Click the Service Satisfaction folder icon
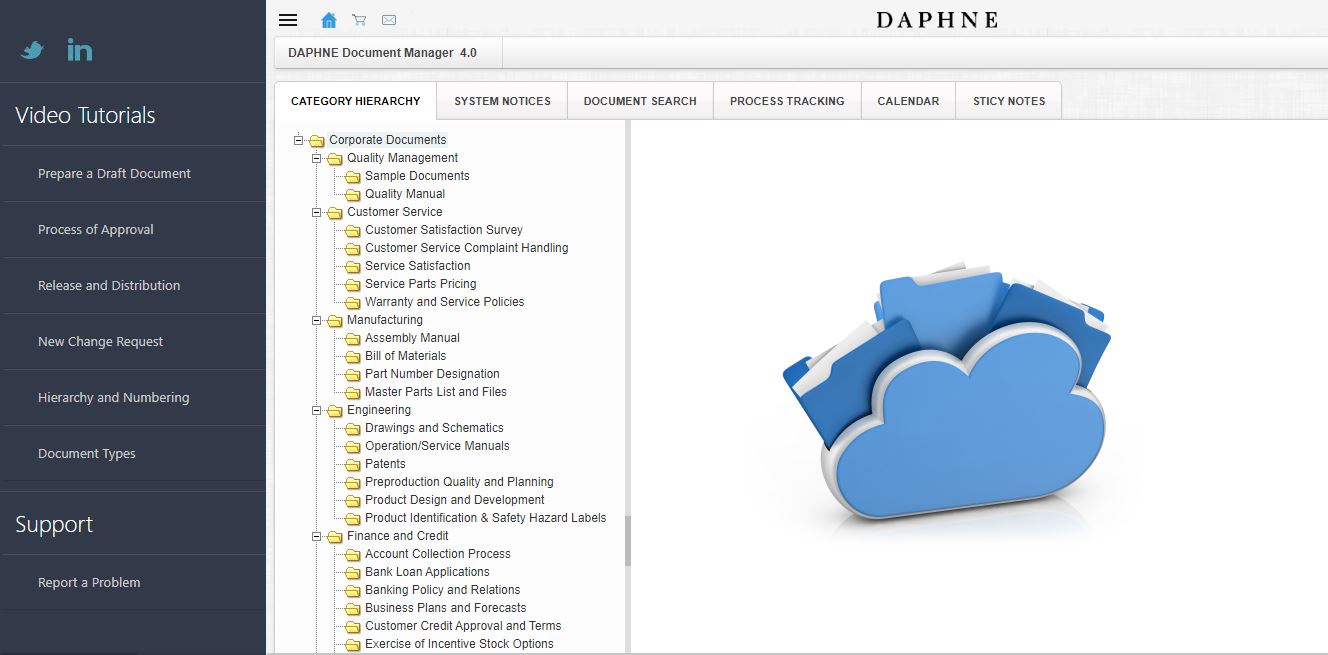Screen dimensions: 1328x655 coord(353,267)
